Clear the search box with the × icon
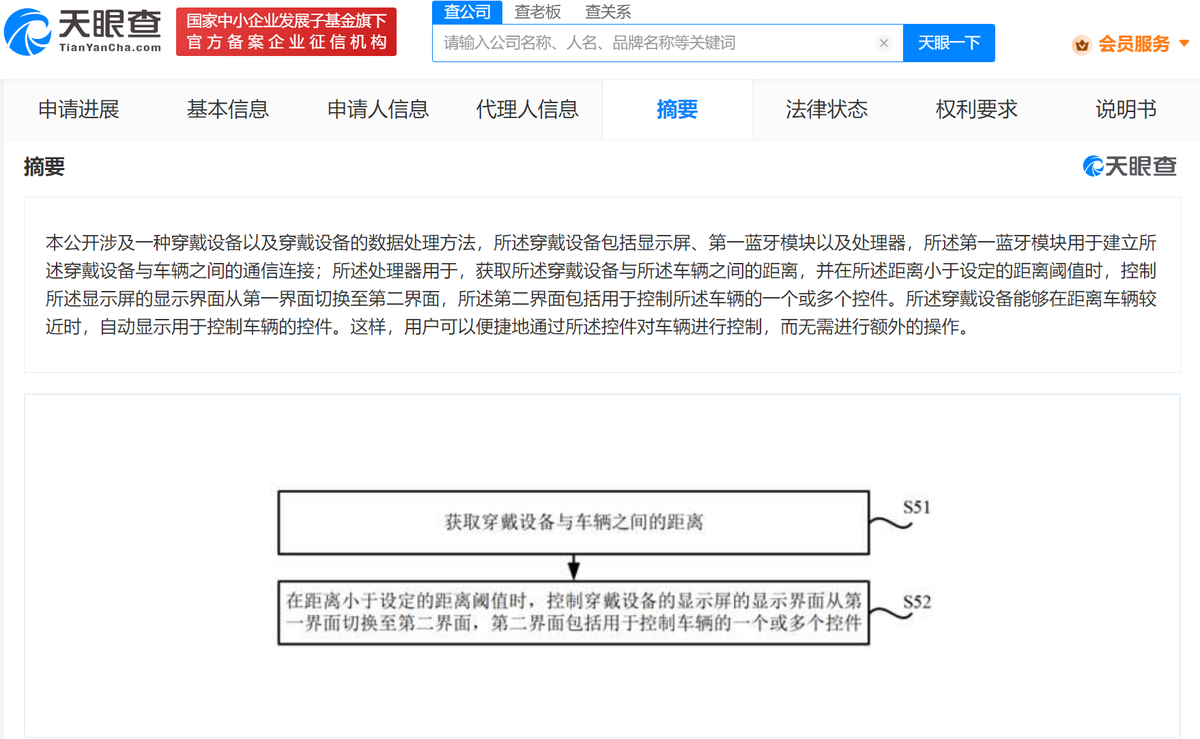Image resolution: width=1200 pixels, height=739 pixels. coord(883,43)
